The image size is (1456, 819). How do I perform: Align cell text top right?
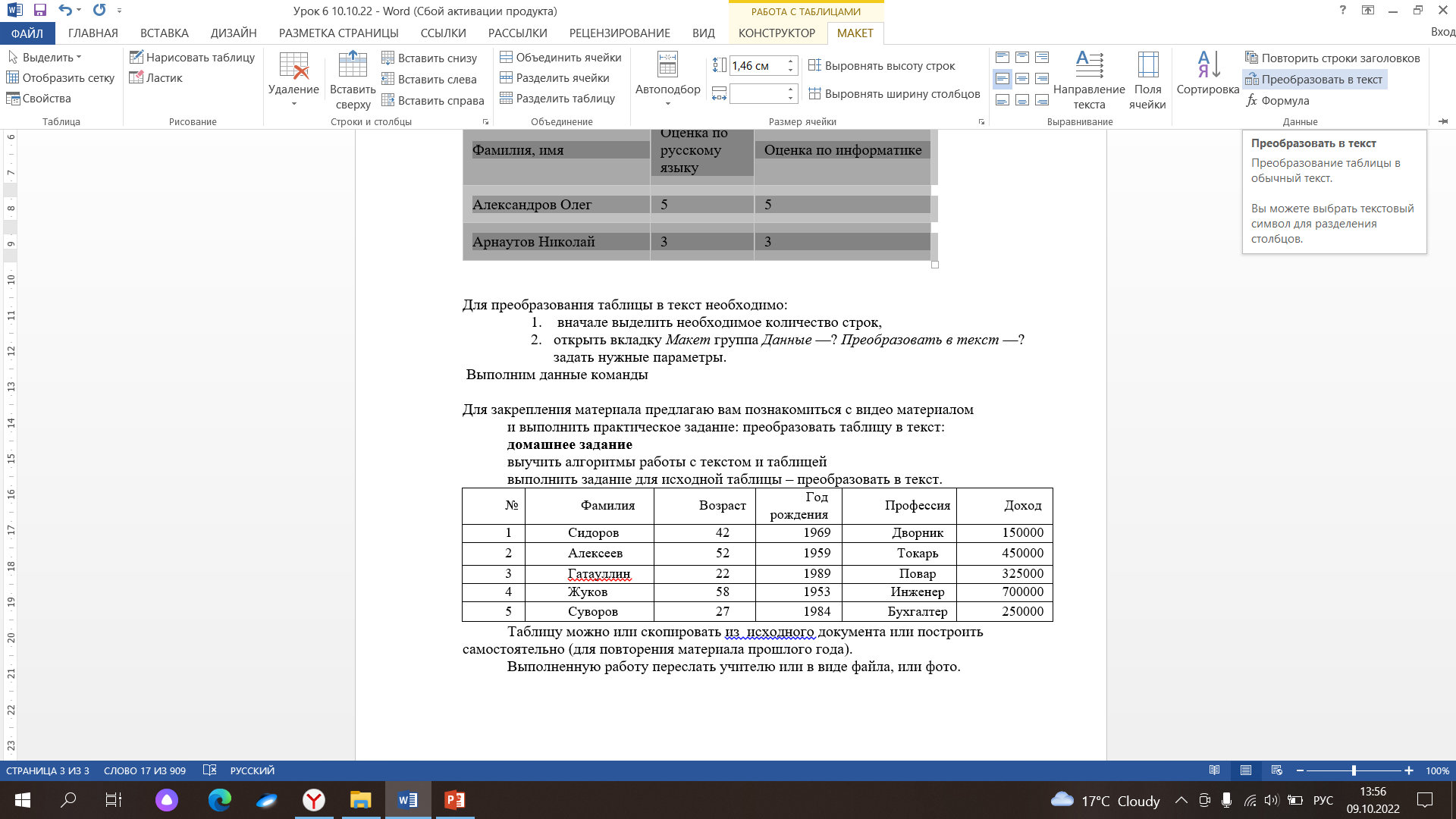(x=1042, y=58)
